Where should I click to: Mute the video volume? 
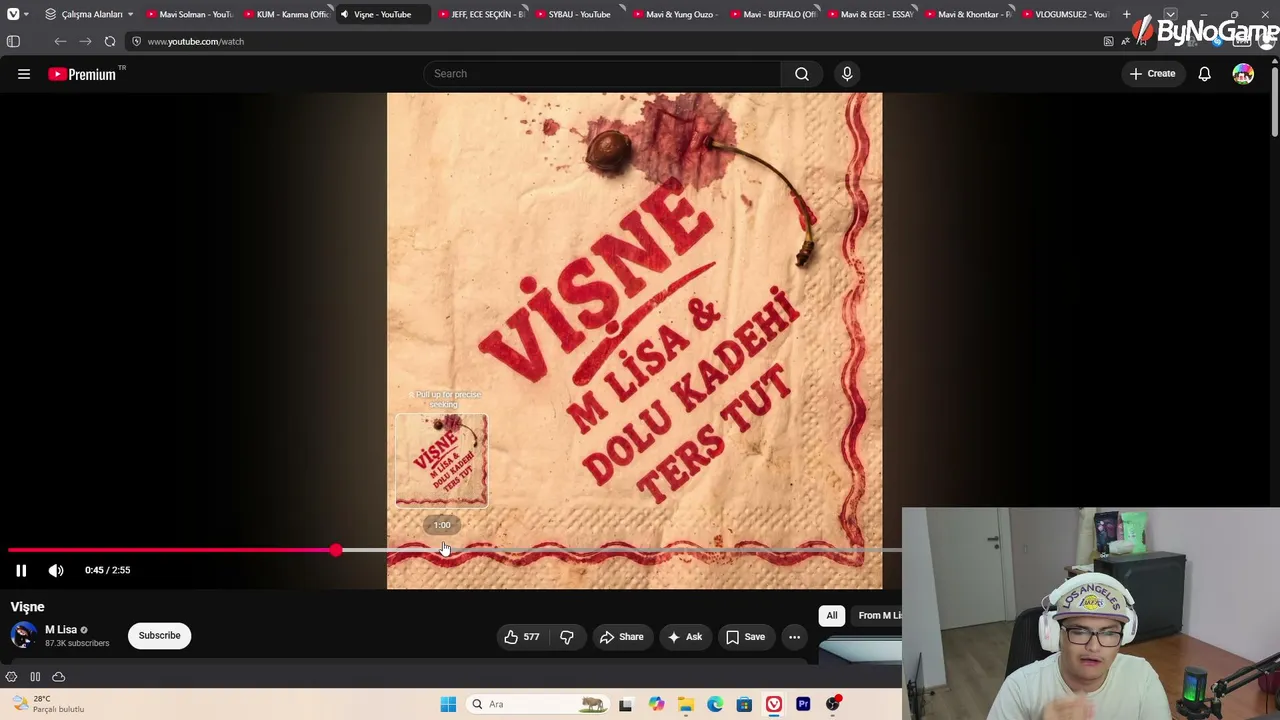coord(56,570)
